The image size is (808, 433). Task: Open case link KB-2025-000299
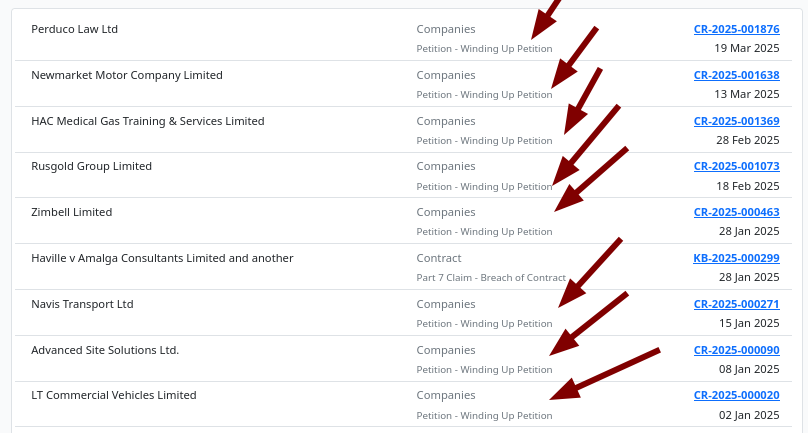pos(736,258)
